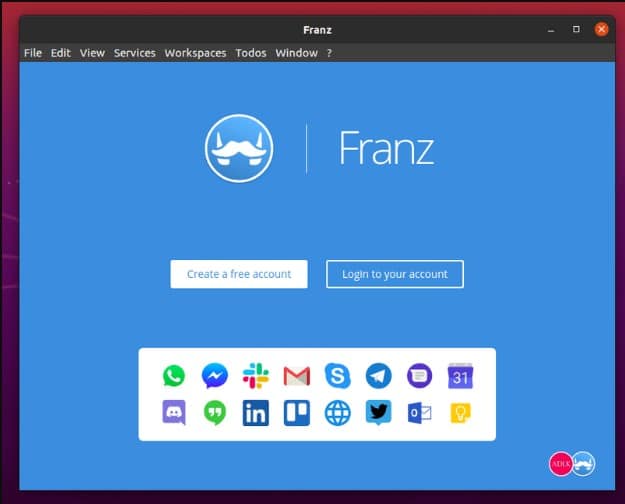Image resolution: width=625 pixels, height=504 pixels.
Task: Click Login to your account button
Action: pyautogui.click(x=395, y=274)
